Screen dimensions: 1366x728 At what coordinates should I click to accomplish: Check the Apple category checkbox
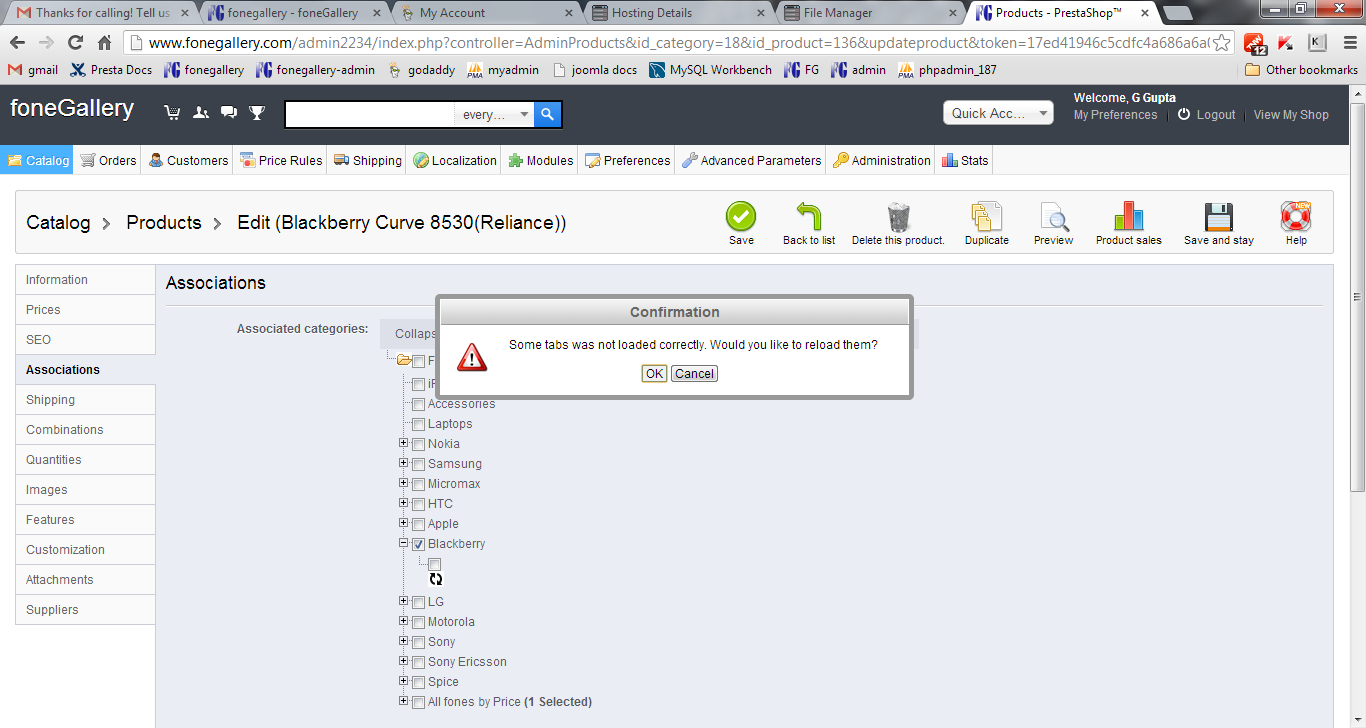(x=418, y=524)
